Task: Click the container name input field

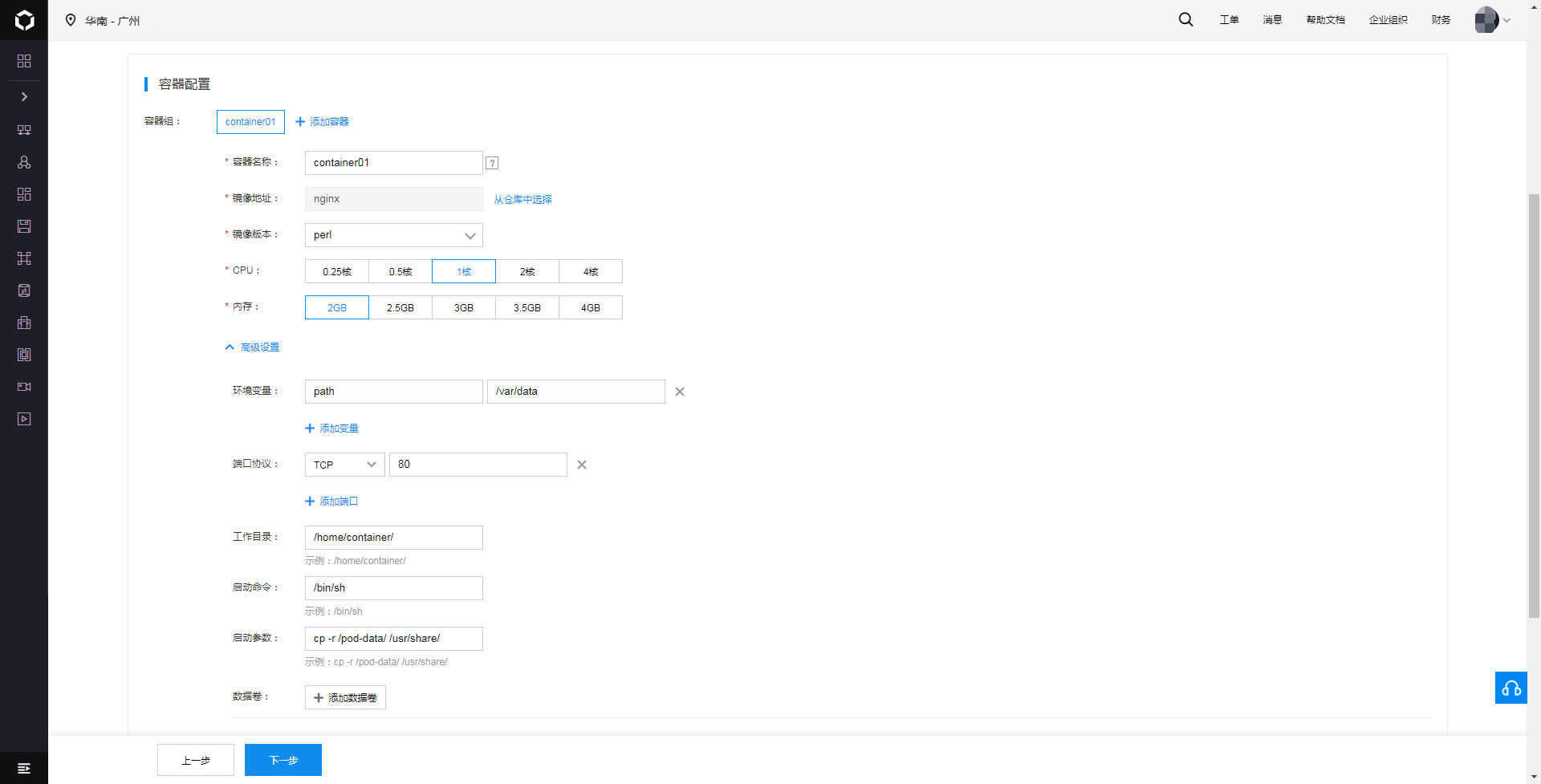Action: 393,163
